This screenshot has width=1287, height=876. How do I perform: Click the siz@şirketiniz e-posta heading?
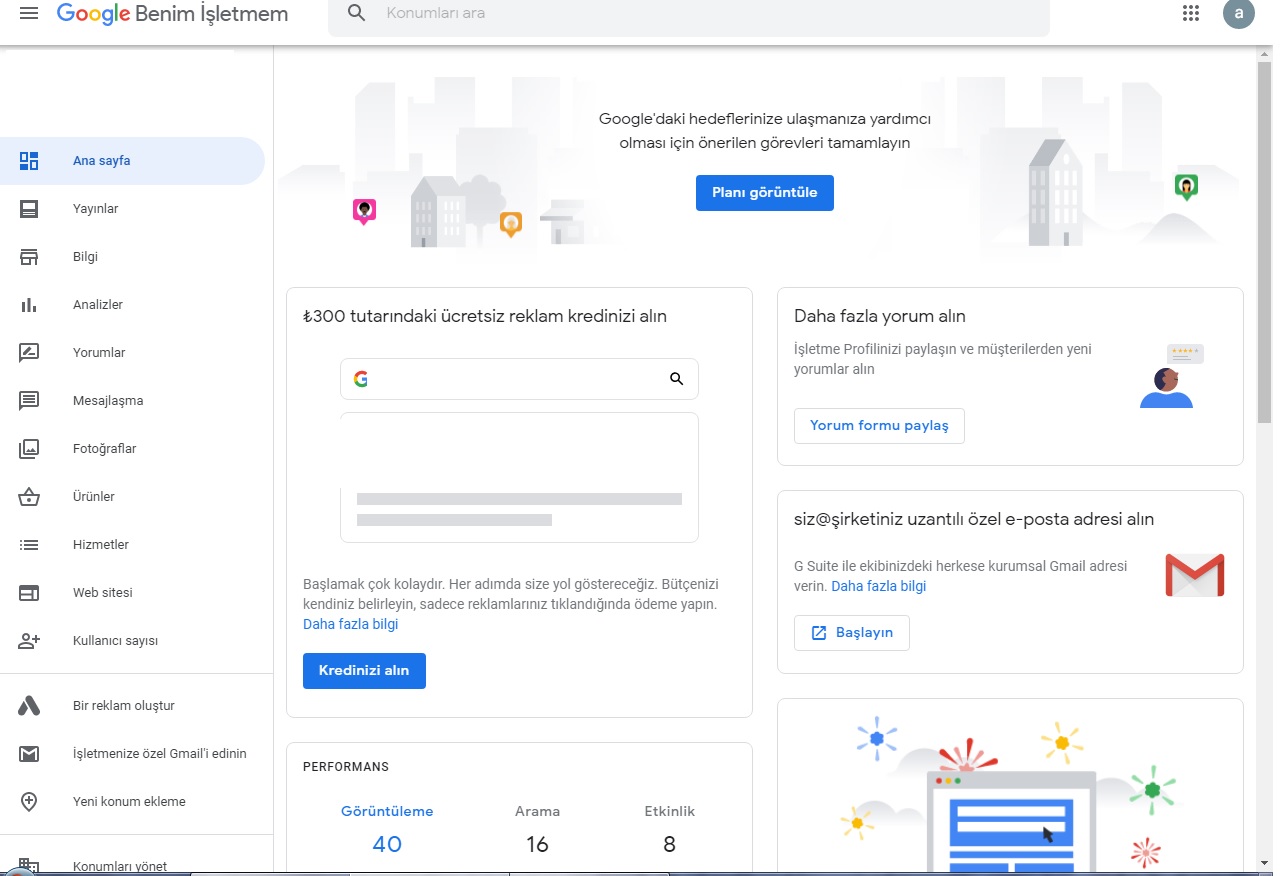974,520
